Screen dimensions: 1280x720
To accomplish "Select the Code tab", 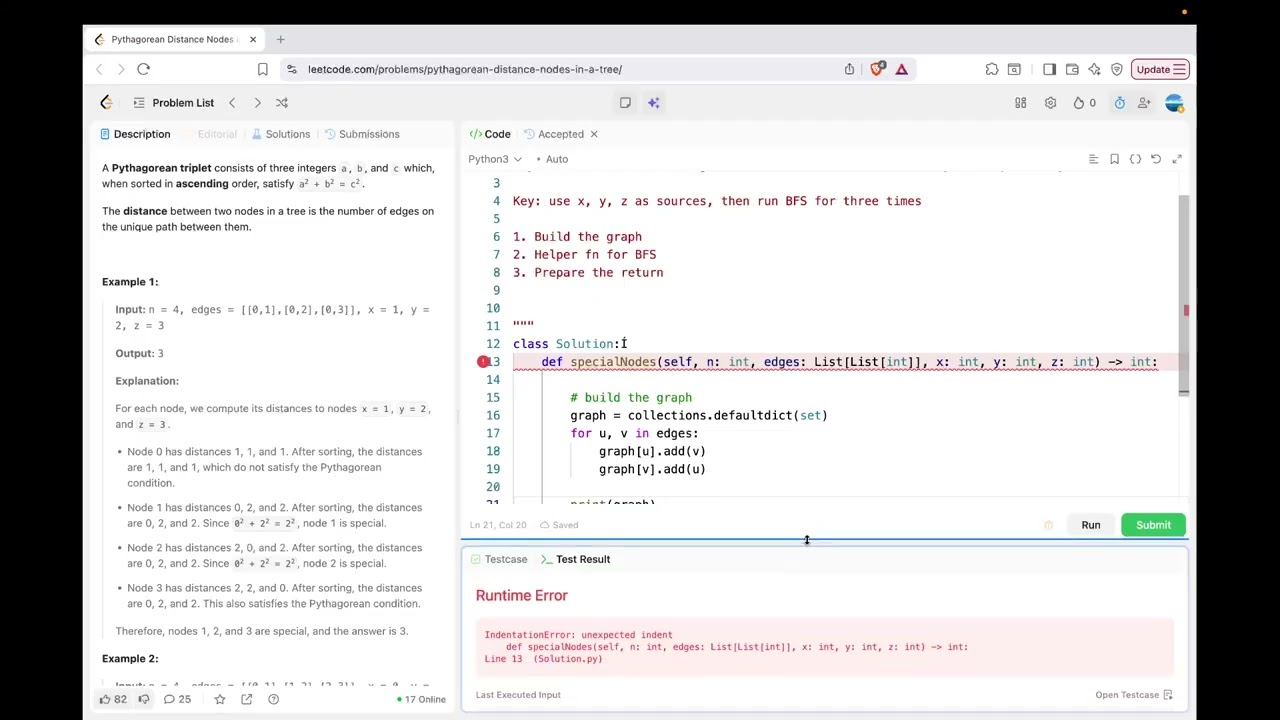I will (490, 134).
